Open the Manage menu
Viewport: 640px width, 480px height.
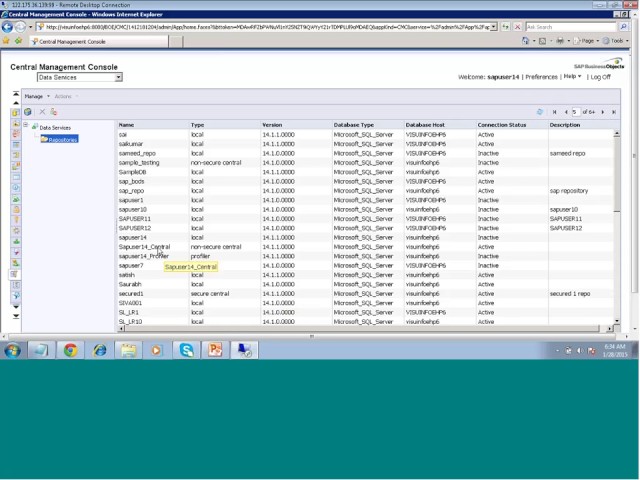[37, 96]
